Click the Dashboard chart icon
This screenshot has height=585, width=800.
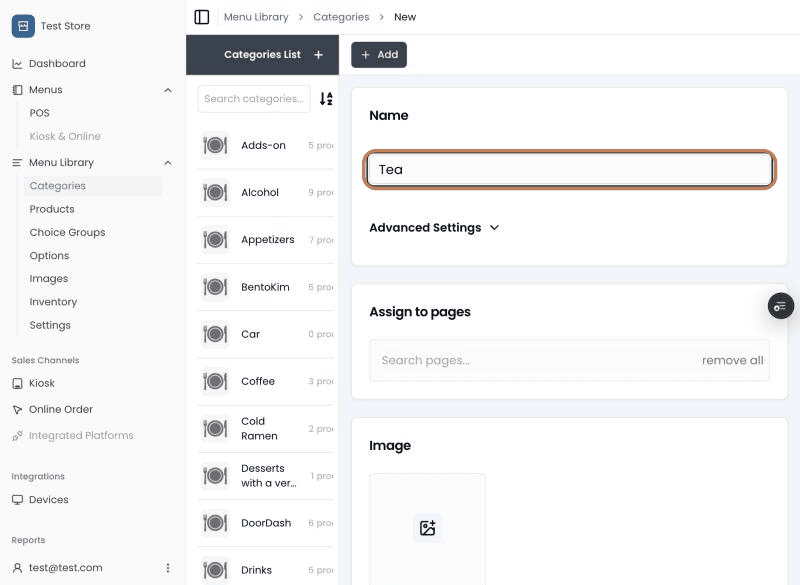click(17, 64)
